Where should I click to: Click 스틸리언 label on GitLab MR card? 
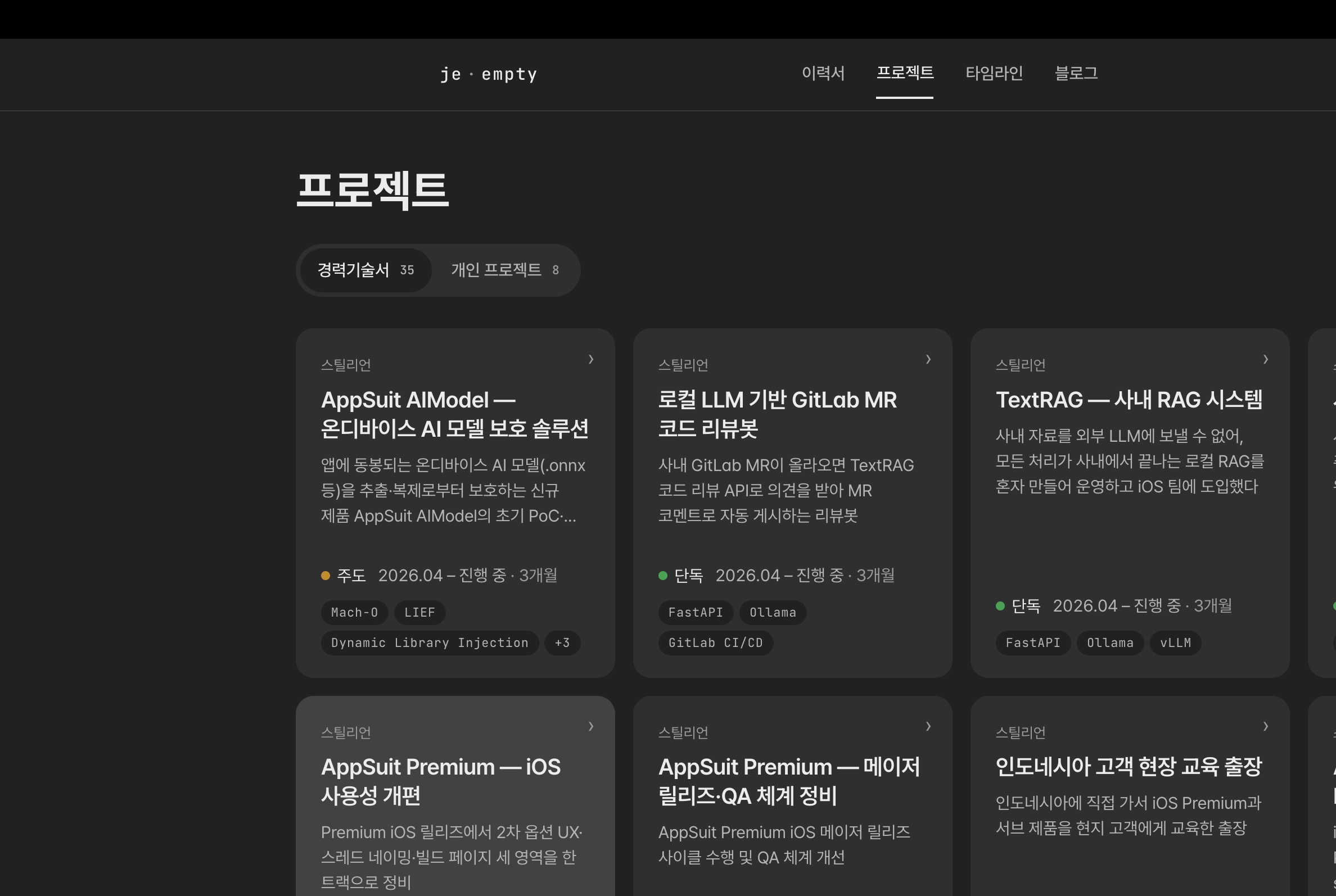[x=683, y=365]
